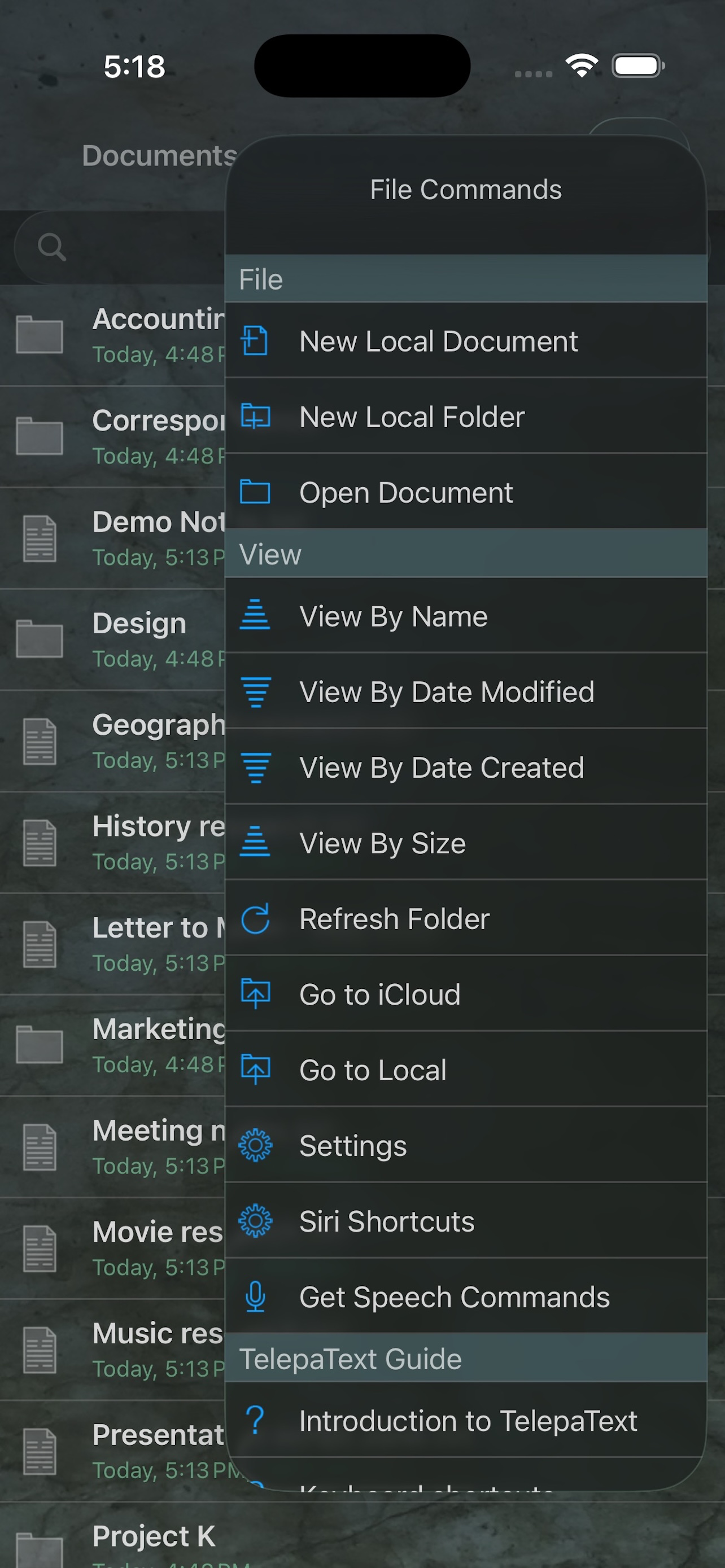Open the Meeting notes document row
Screen dimensions: 725x1568
[x=112, y=1146]
